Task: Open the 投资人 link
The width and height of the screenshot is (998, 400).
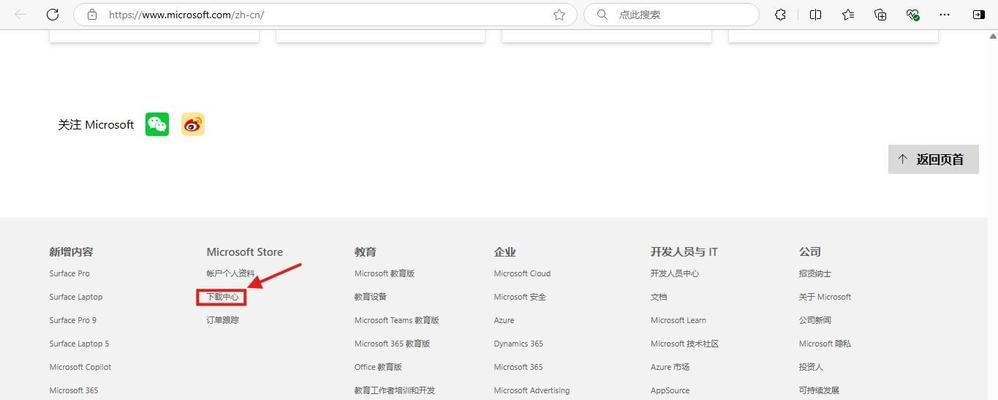Action: click(811, 367)
